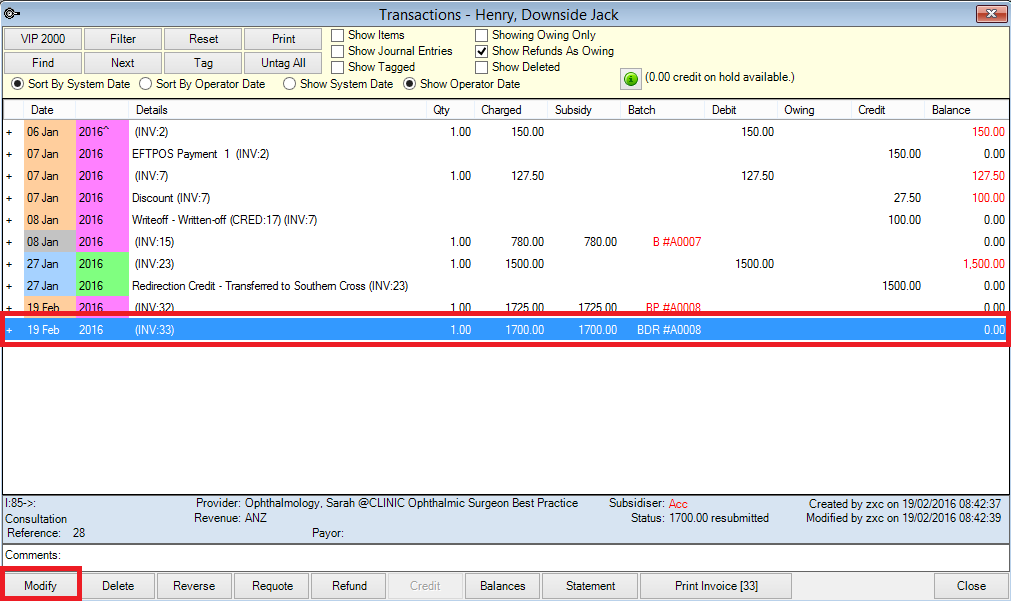Click batch reference B #A0007

click(676, 242)
